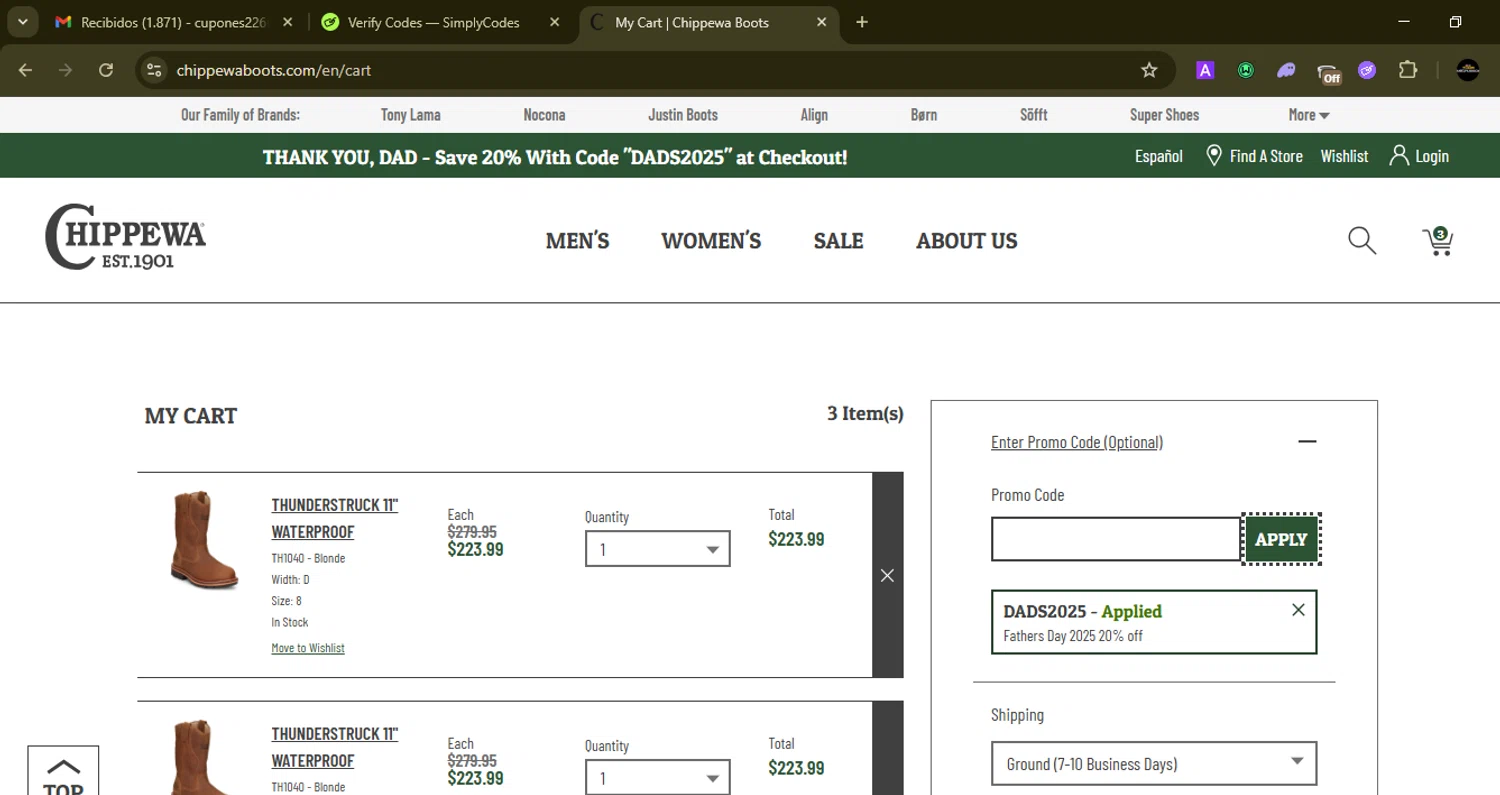Open the tab search dropdown arrow
Image resolution: width=1500 pixels, height=795 pixels.
[x=22, y=22]
